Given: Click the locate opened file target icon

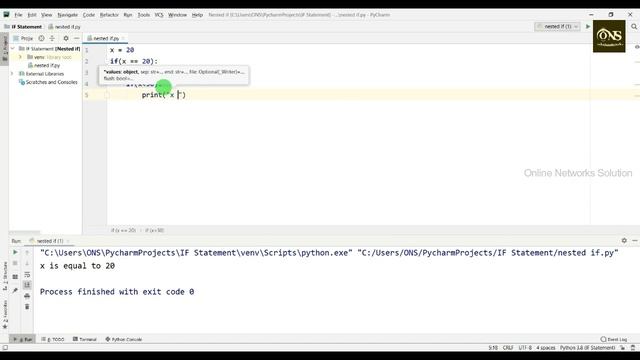Looking at the screenshot, I should [x=41, y=38].
